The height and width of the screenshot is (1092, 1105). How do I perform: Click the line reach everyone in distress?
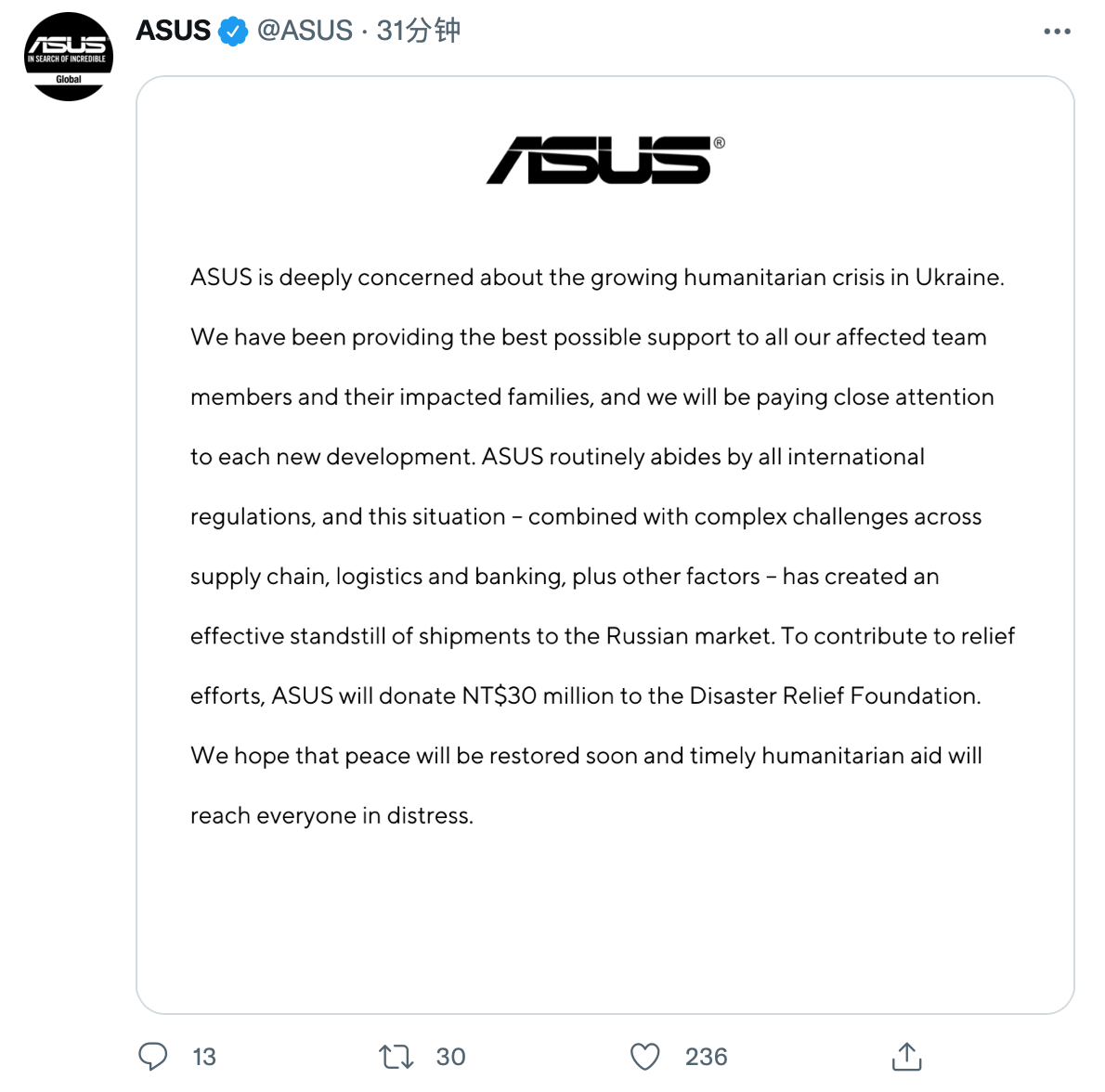[331, 816]
